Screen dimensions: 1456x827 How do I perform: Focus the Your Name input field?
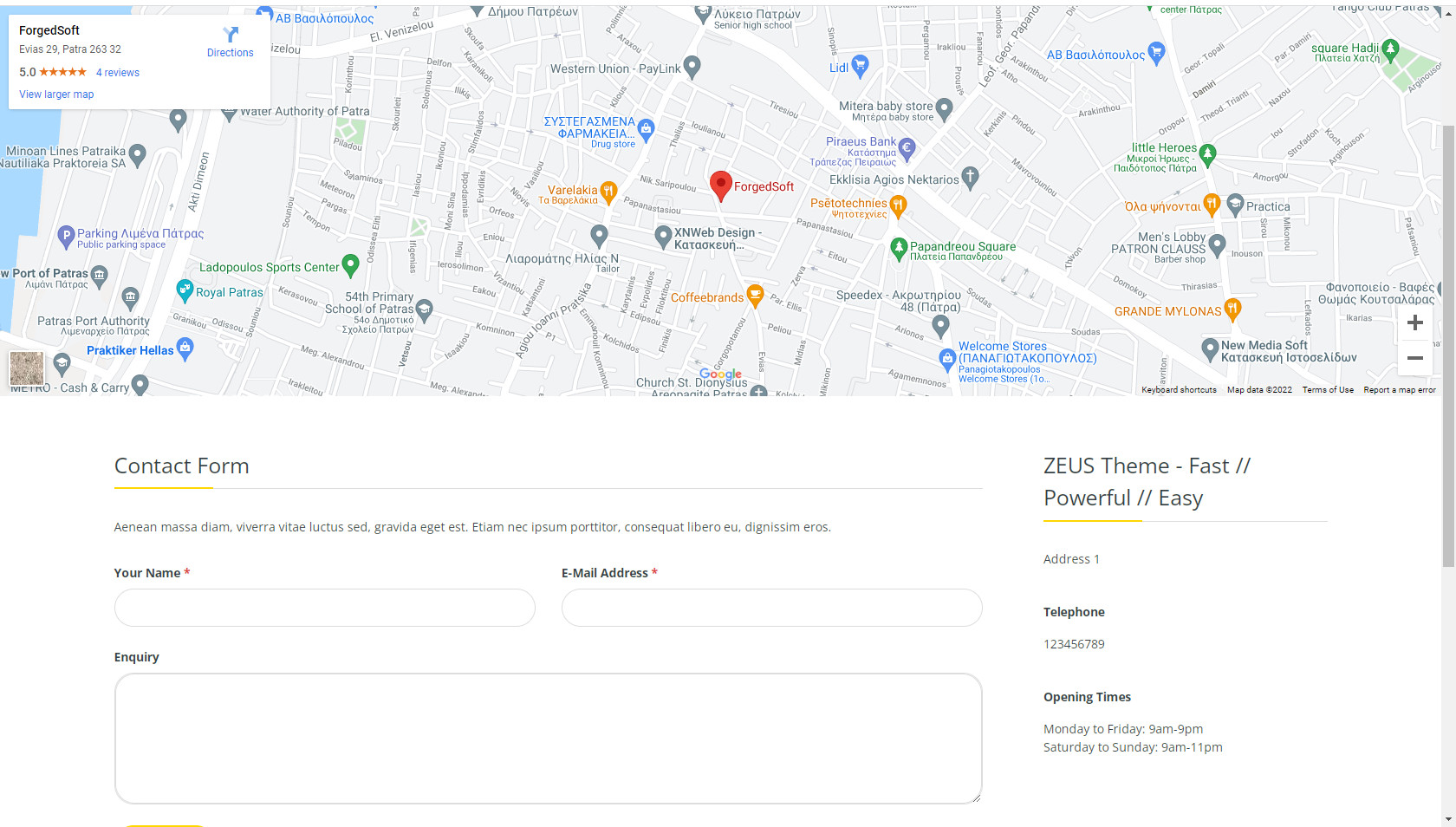tap(325, 608)
